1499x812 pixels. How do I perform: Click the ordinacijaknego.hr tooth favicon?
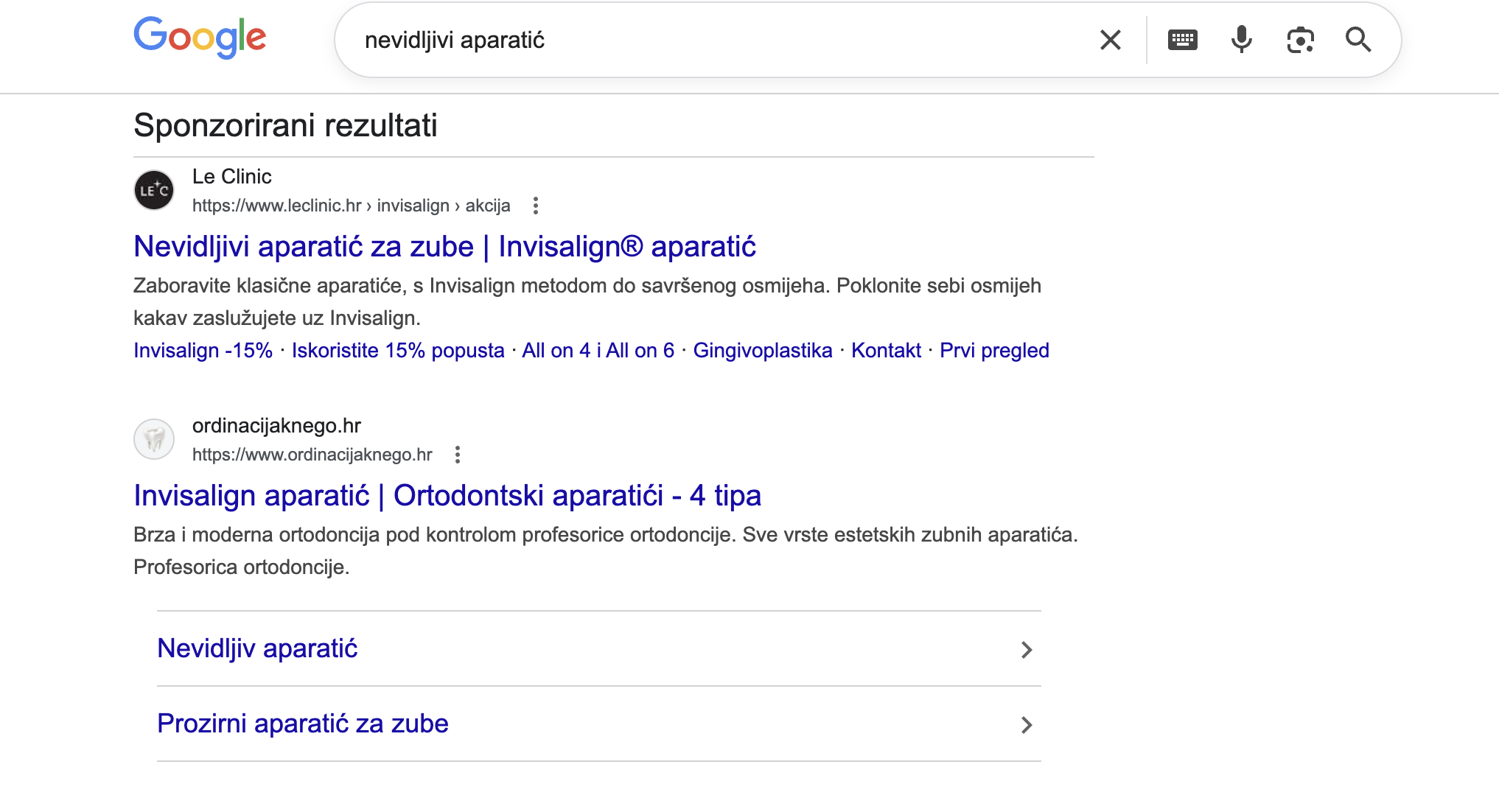154,439
